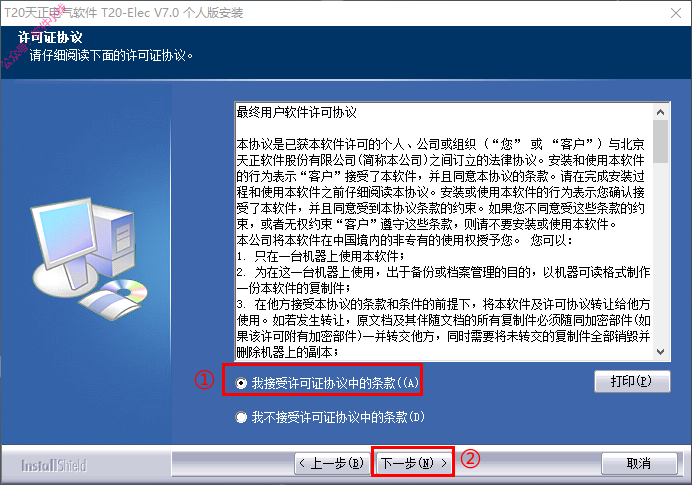Viewport: 692px width, 485px height.
Task: Click the license text scrollbar thumb
Action: coord(661,141)
